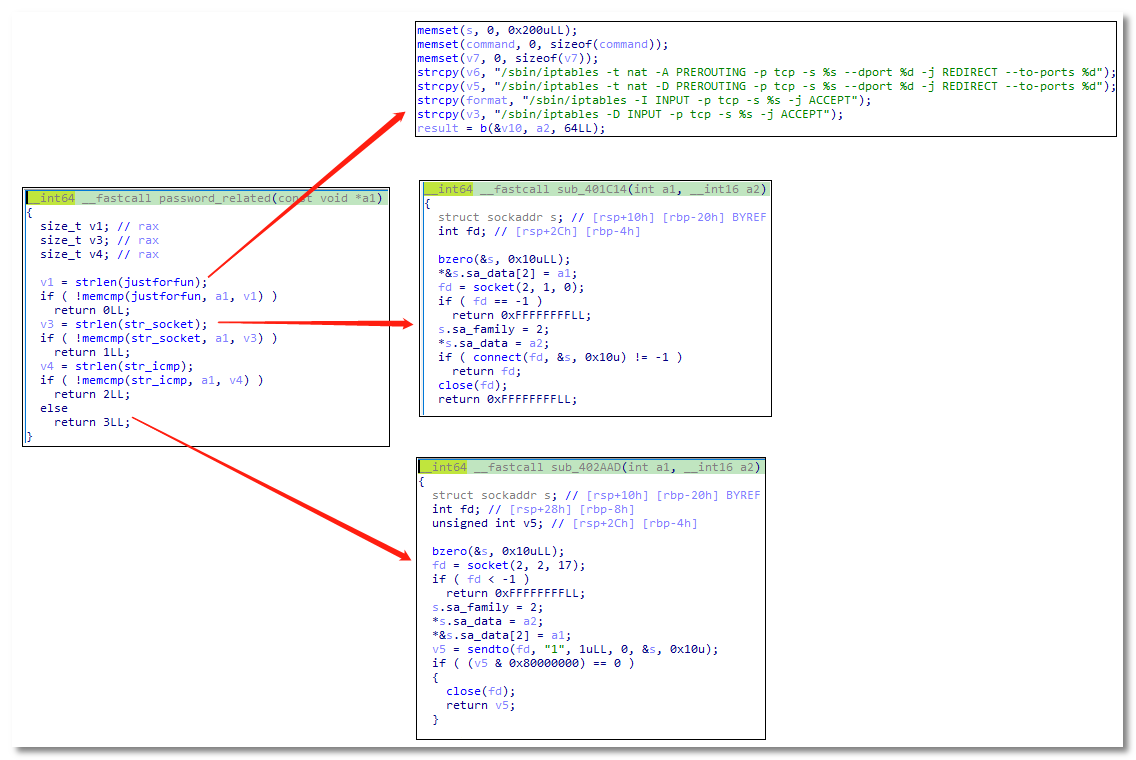Image resolution: width=1136 pixels, height=760 pixels.
Task: Click the memset command line
Action: [x=542, y=44]
